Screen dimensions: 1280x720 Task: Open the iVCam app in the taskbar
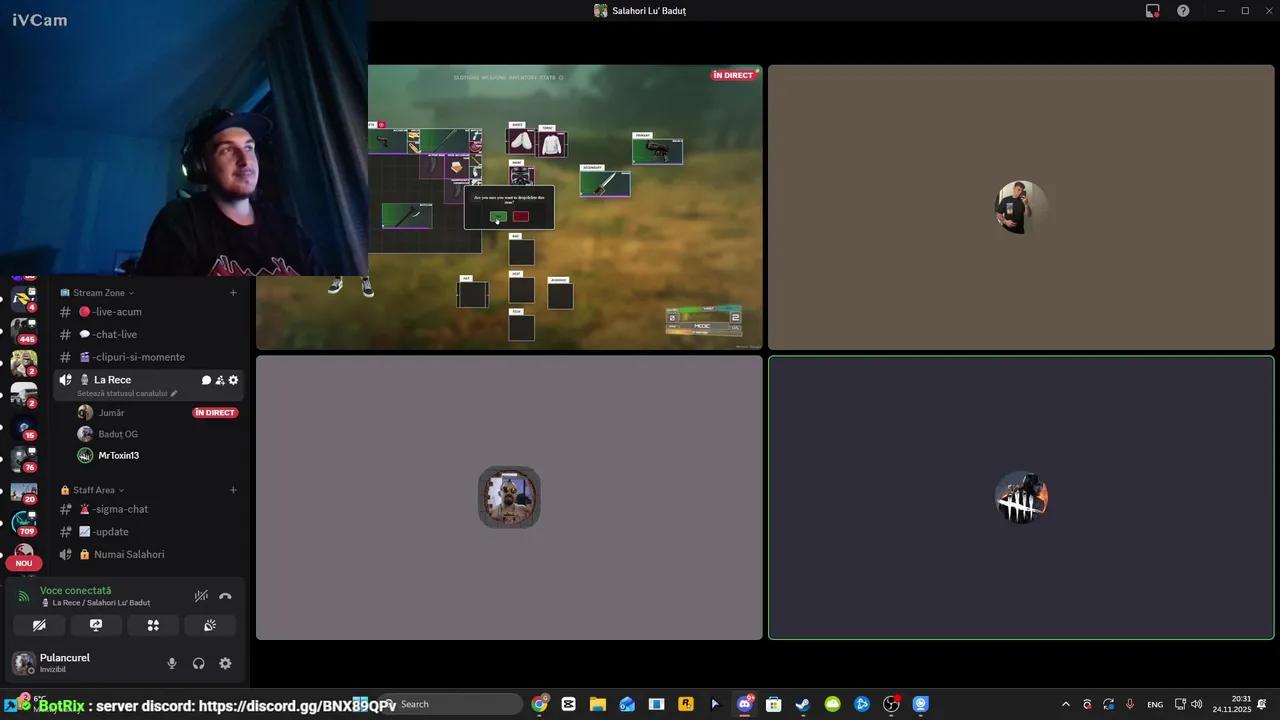pyautogui.click(x=921, y=704)
